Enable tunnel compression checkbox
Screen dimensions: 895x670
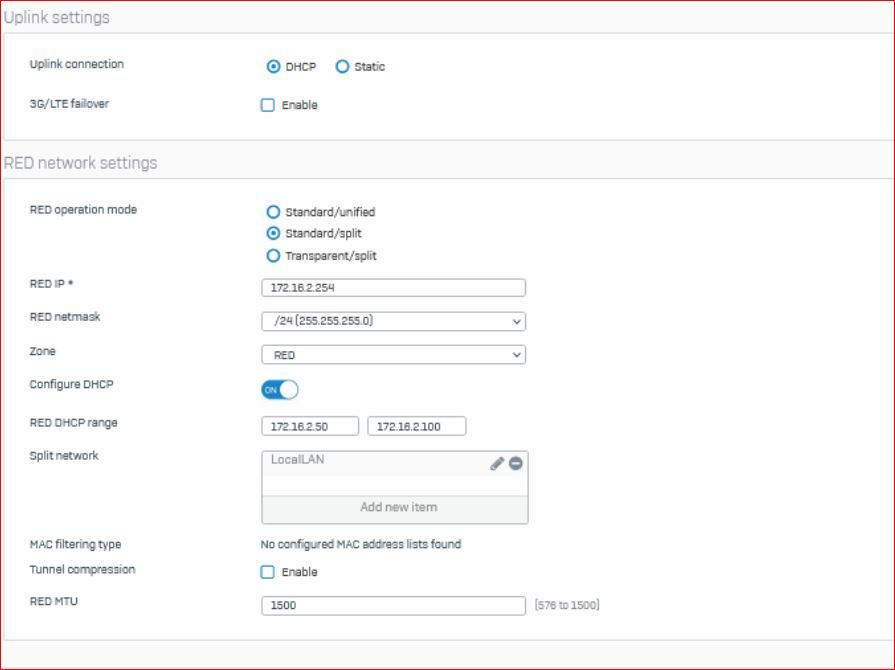pos(268,572)
